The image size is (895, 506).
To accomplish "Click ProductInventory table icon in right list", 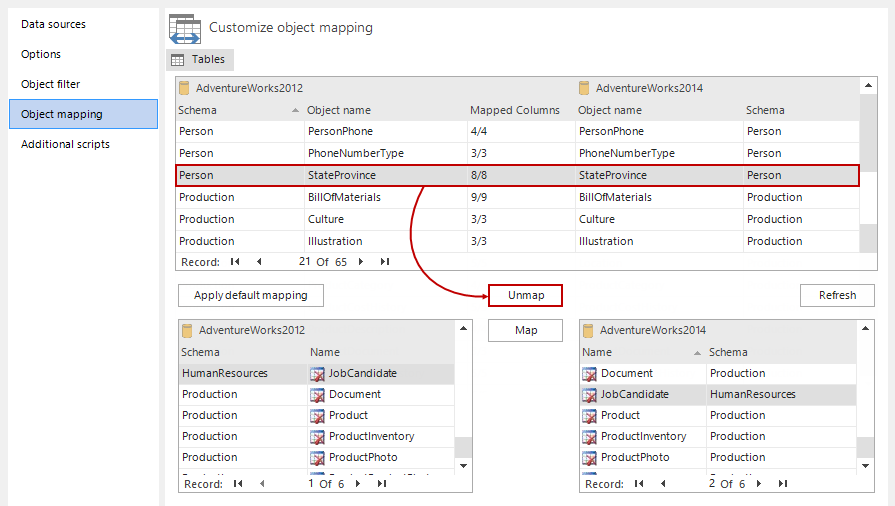I will click(589, 437).
